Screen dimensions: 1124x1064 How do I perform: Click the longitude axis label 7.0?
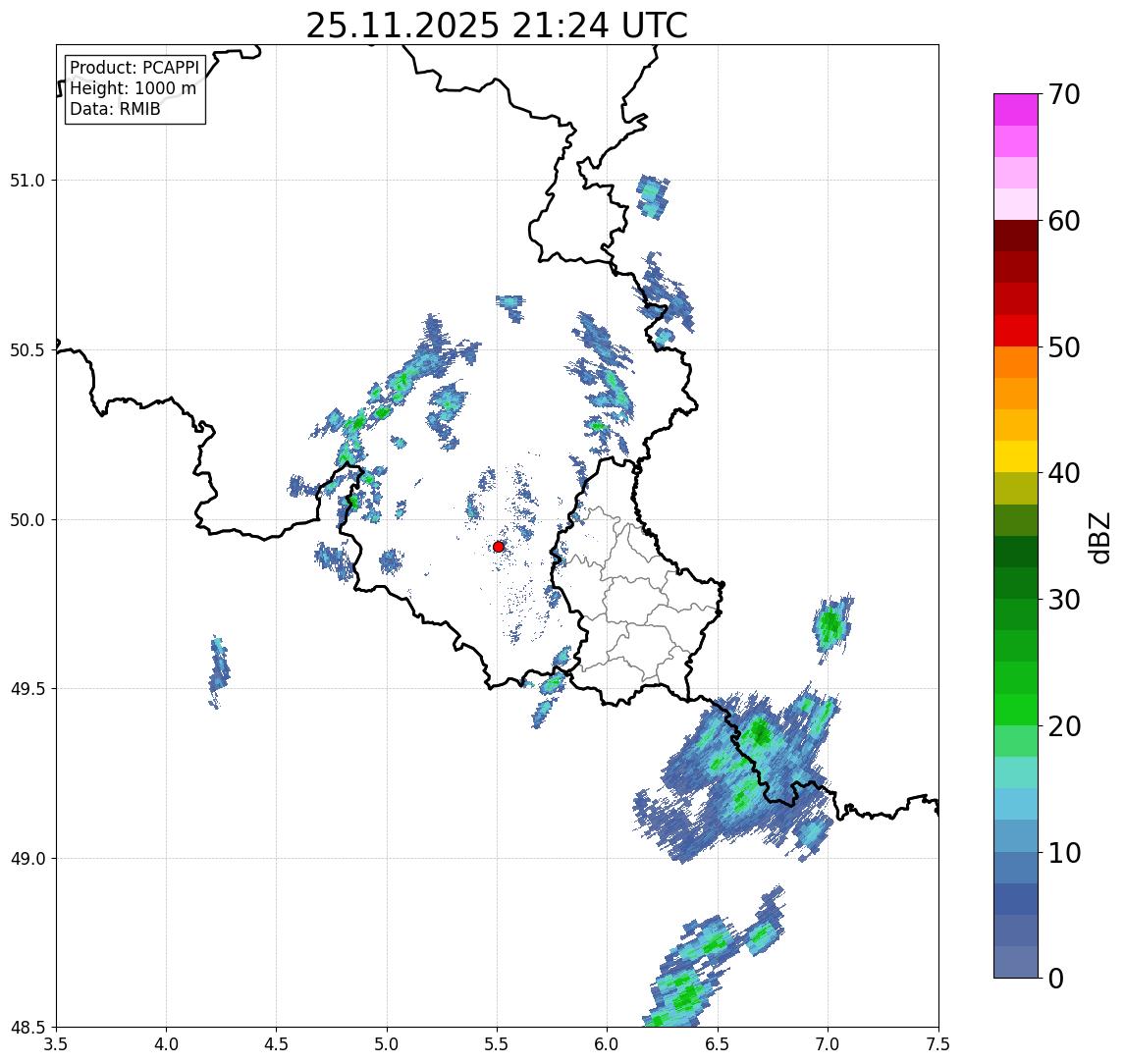(828, 1044)
